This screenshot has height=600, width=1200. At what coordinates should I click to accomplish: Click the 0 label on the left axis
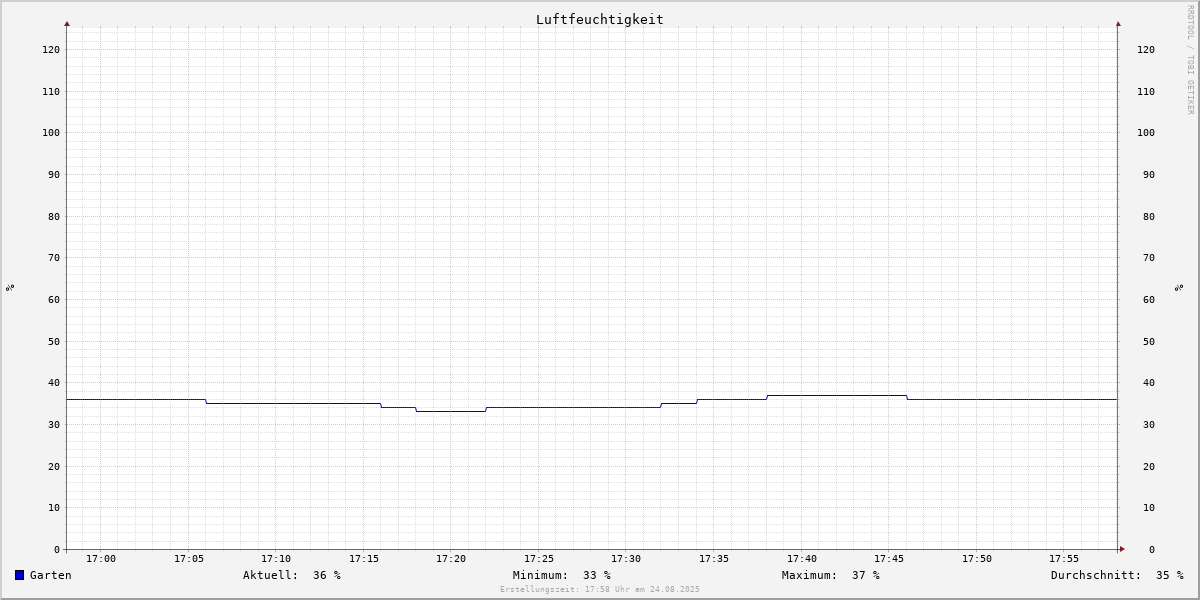click(x=57, y=549)
